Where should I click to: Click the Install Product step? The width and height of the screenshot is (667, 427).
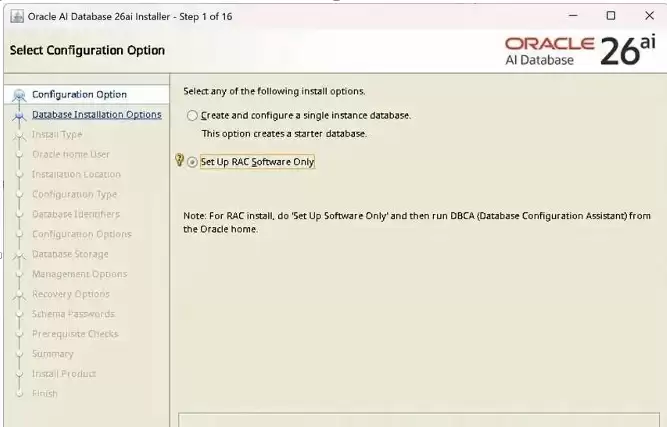point(64,374)
